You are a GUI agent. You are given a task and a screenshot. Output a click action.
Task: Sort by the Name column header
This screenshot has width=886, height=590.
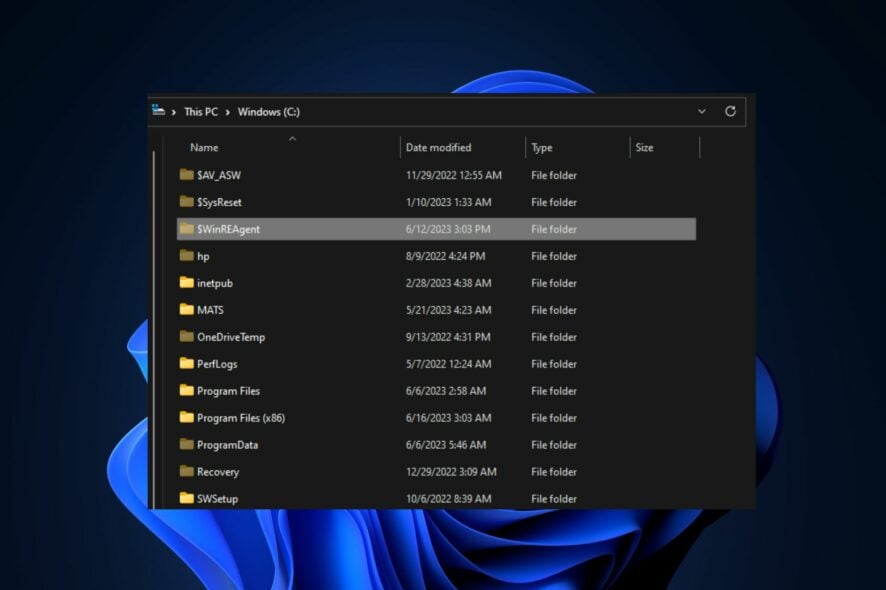coord(204,148)
